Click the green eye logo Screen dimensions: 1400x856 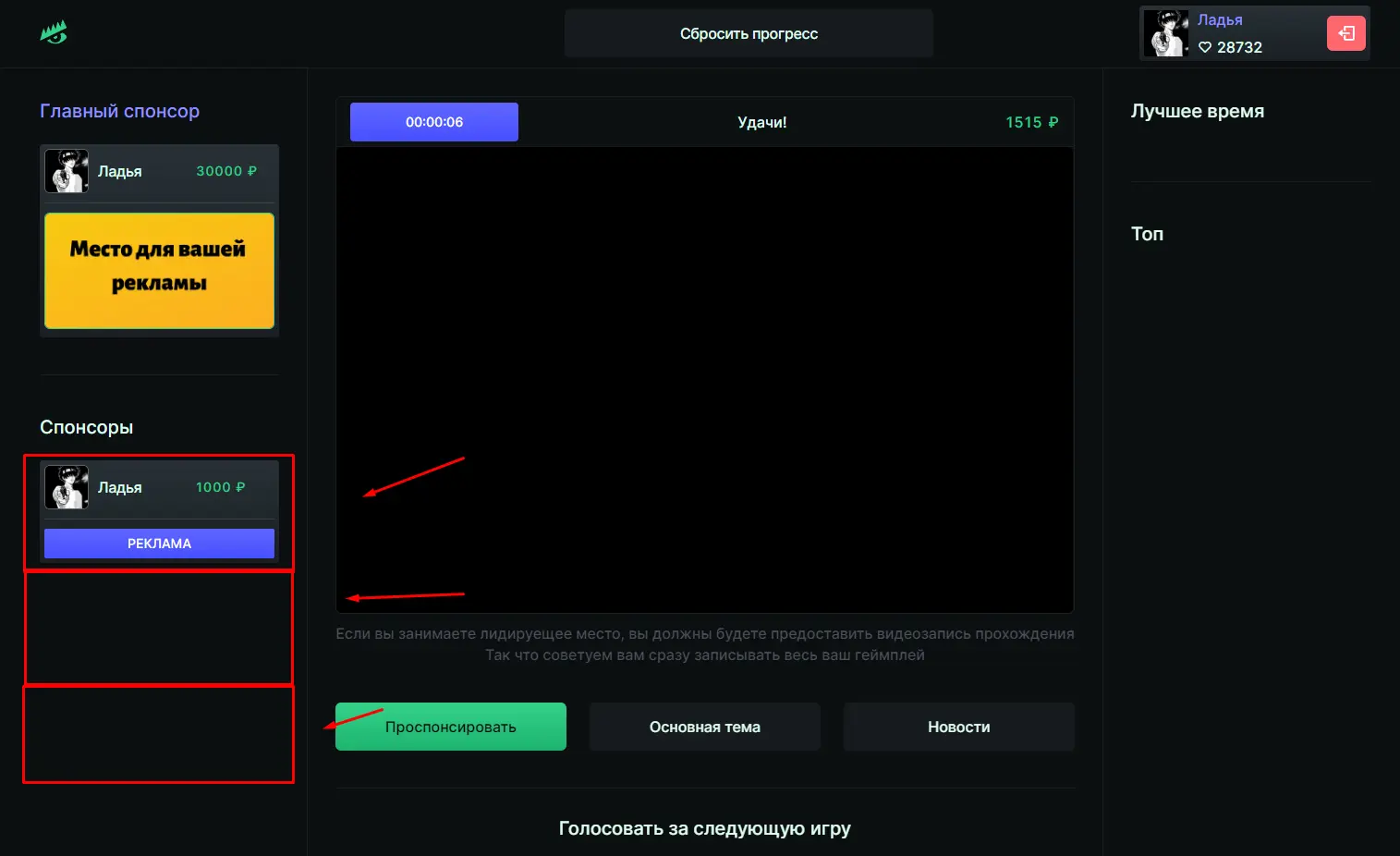54,33
